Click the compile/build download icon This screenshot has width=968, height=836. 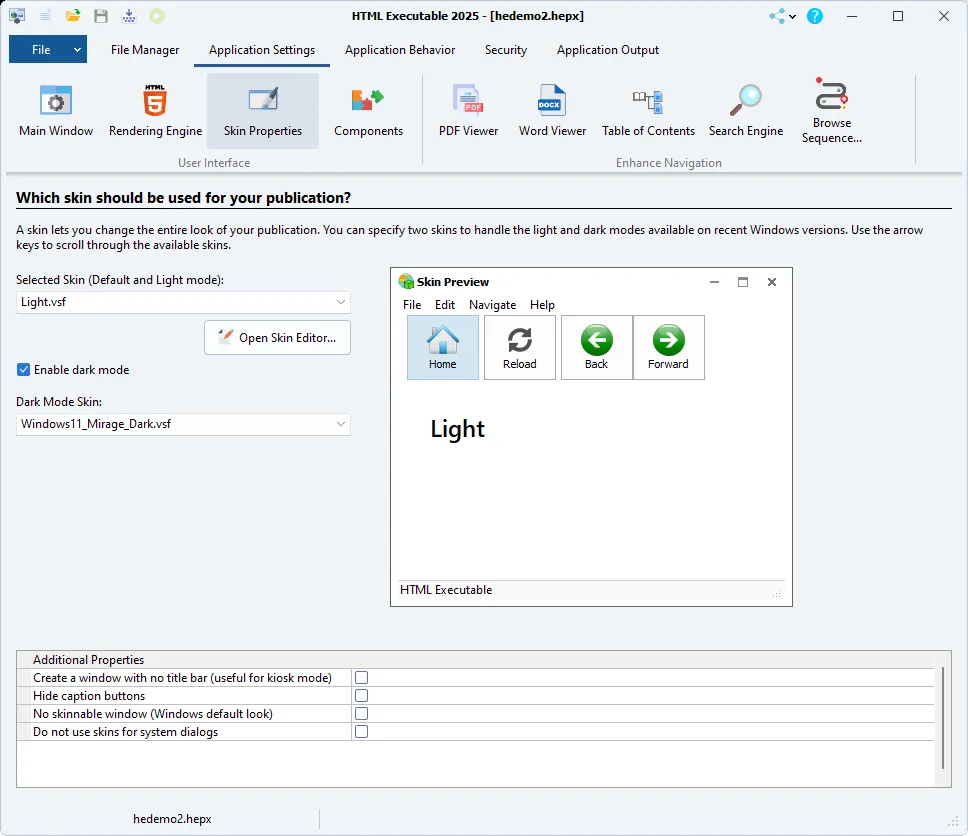(129, 16)
